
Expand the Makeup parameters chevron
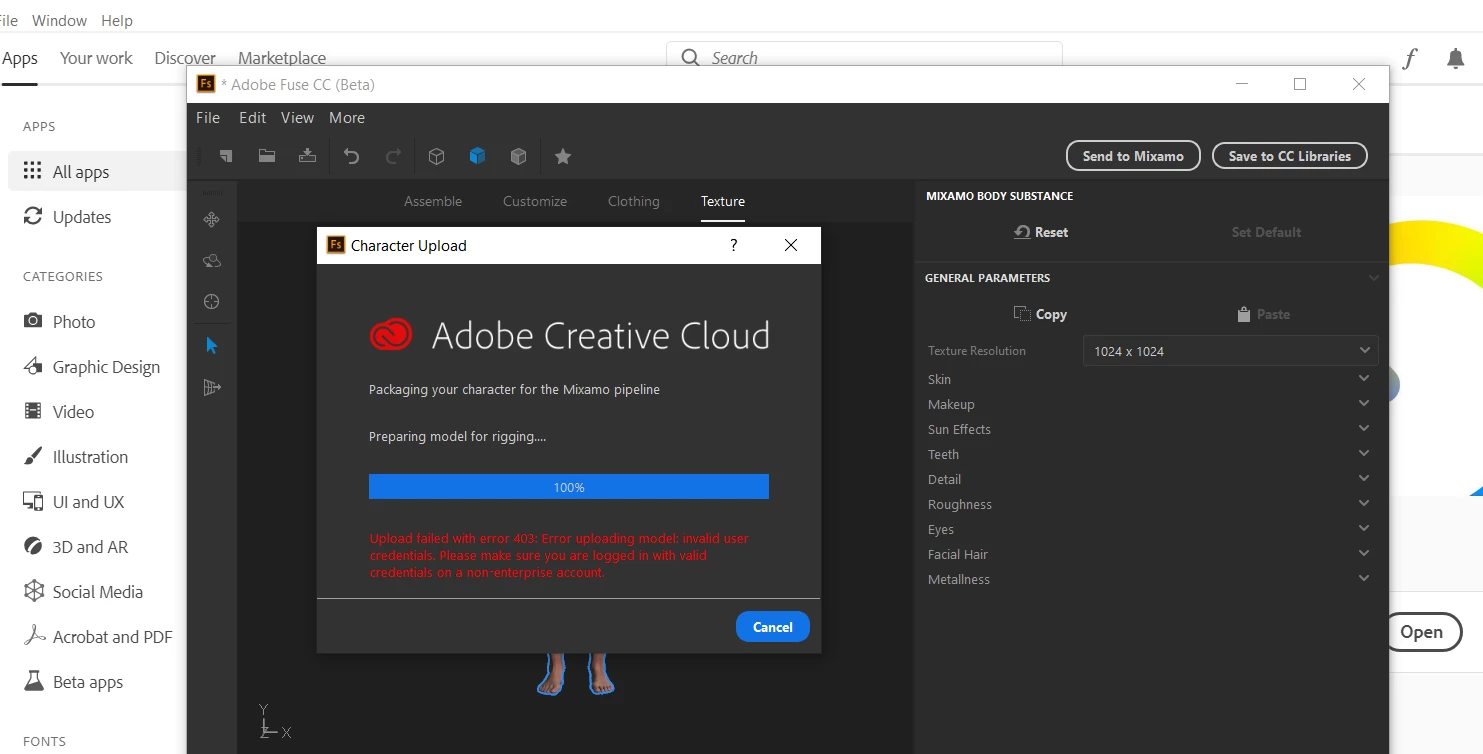pos(1363,403)
